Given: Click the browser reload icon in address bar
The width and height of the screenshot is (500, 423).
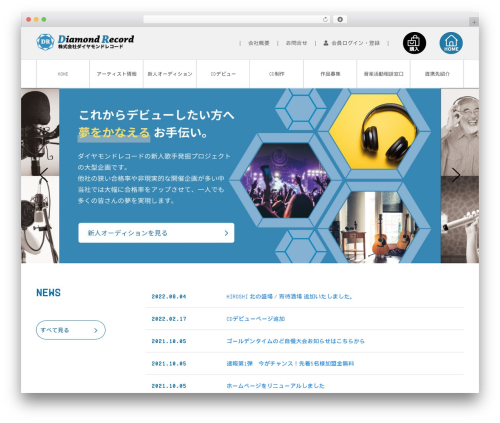Looking at the screenshot, I should tap(325, 19).
